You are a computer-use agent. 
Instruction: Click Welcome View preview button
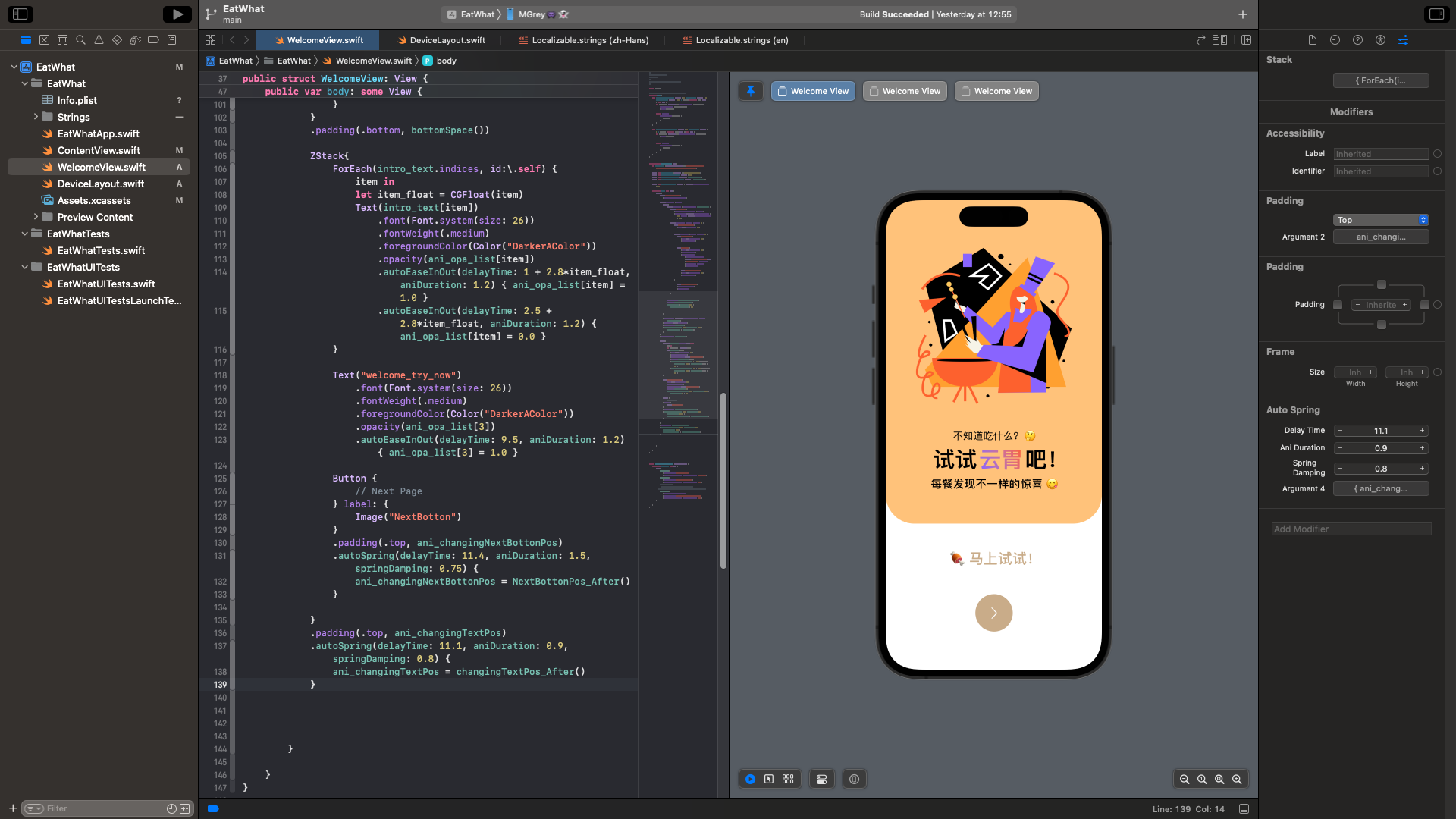pos(812,91)
